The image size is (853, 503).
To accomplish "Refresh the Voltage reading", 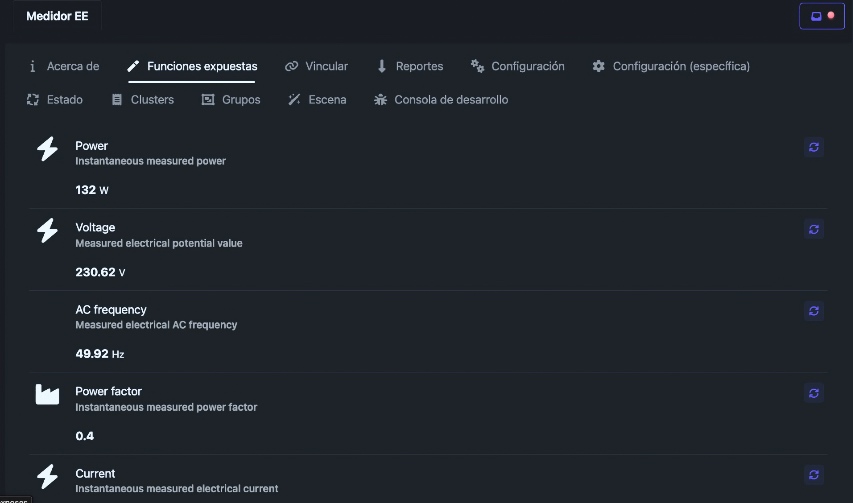I will [813, 229].
